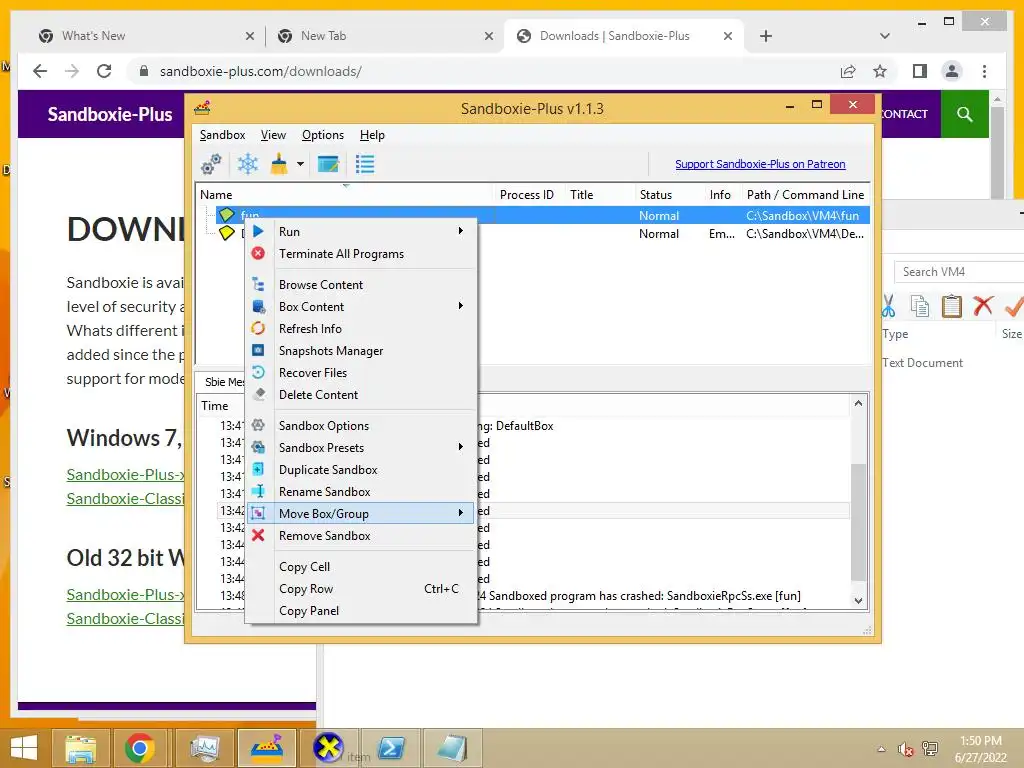Choose Refresh Info
Screen dimensions: 1024x768
[310, 328]
